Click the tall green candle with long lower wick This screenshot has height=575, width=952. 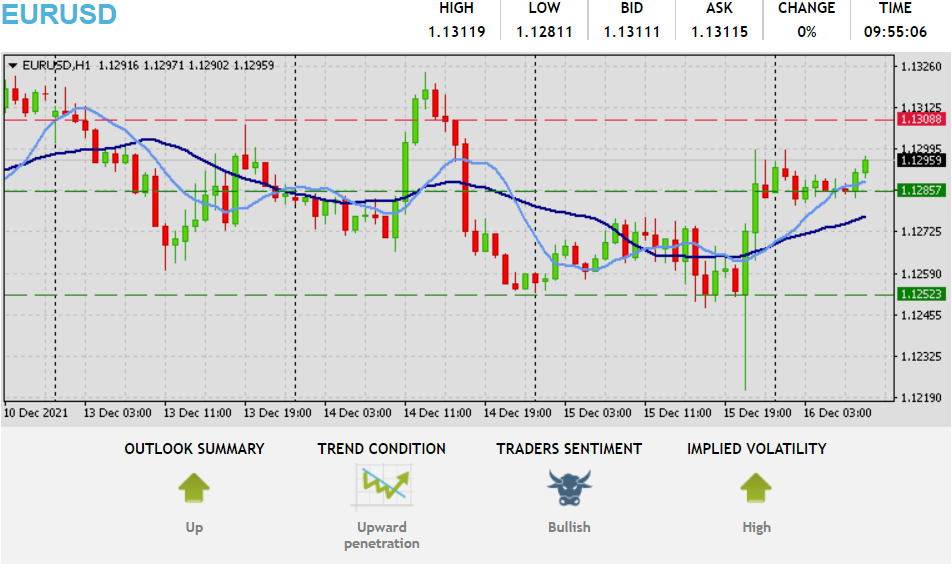[745, 307]
